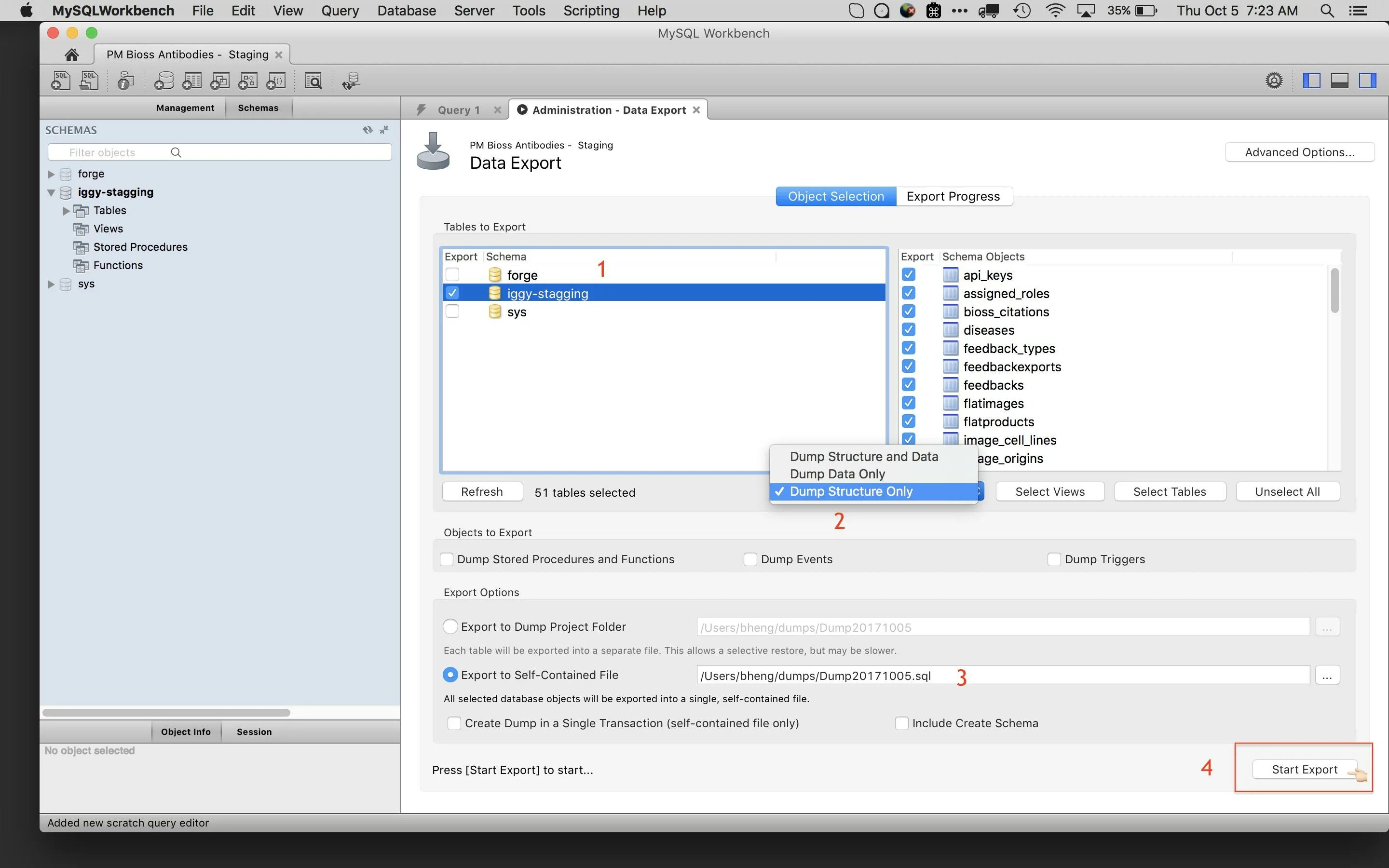Click the create new function icon
Image resolution: width=1389 pixels, height=868 pixels.
(276, 81)
